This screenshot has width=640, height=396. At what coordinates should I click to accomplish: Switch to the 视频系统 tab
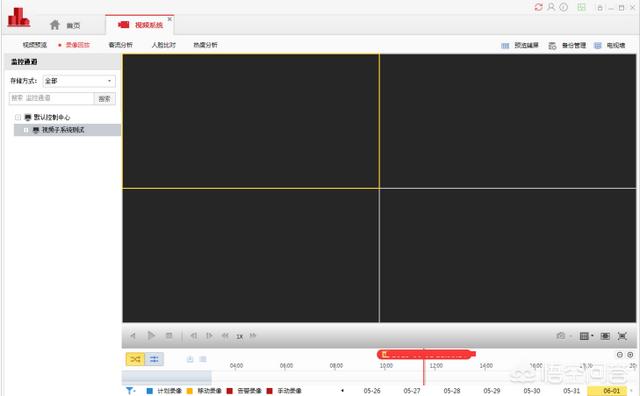[140, 25]
